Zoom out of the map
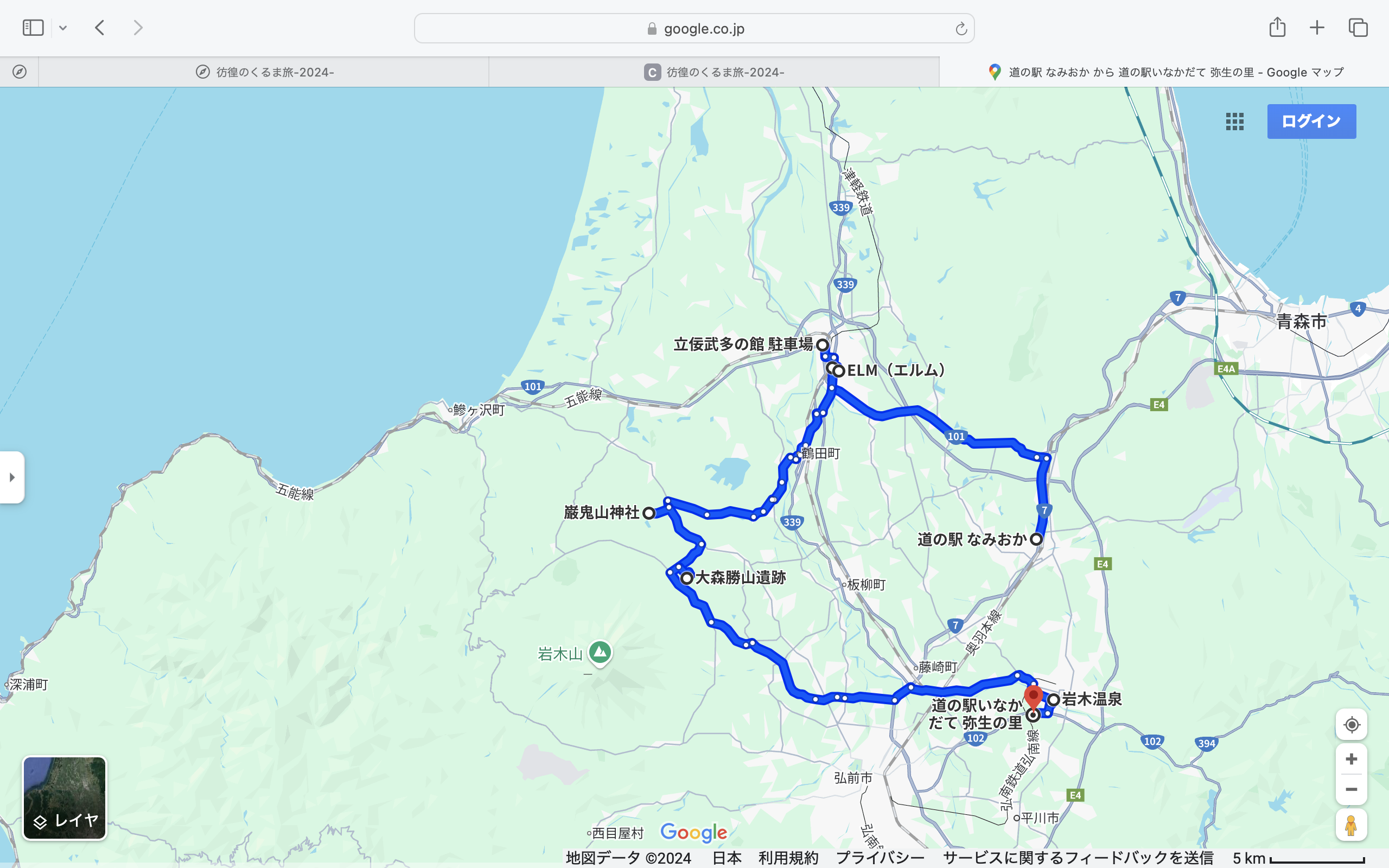This screenshot has height=868, width=1389. [x=1351, y=789]
